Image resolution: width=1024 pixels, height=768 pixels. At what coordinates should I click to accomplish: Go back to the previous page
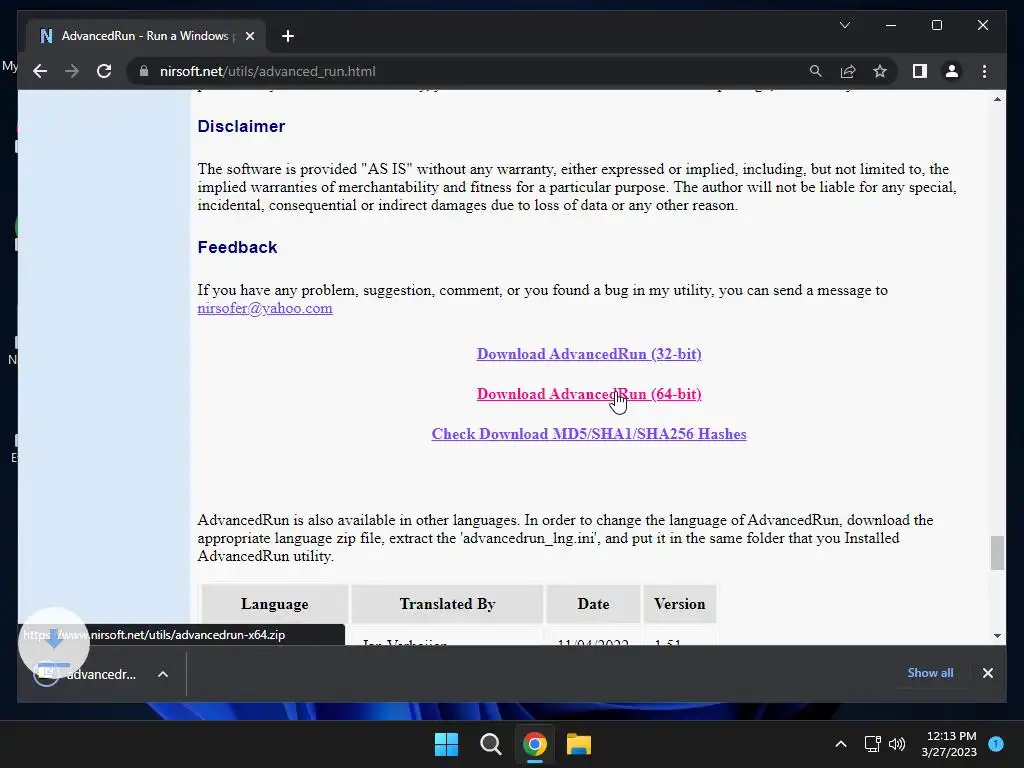[x=40, y=71]
